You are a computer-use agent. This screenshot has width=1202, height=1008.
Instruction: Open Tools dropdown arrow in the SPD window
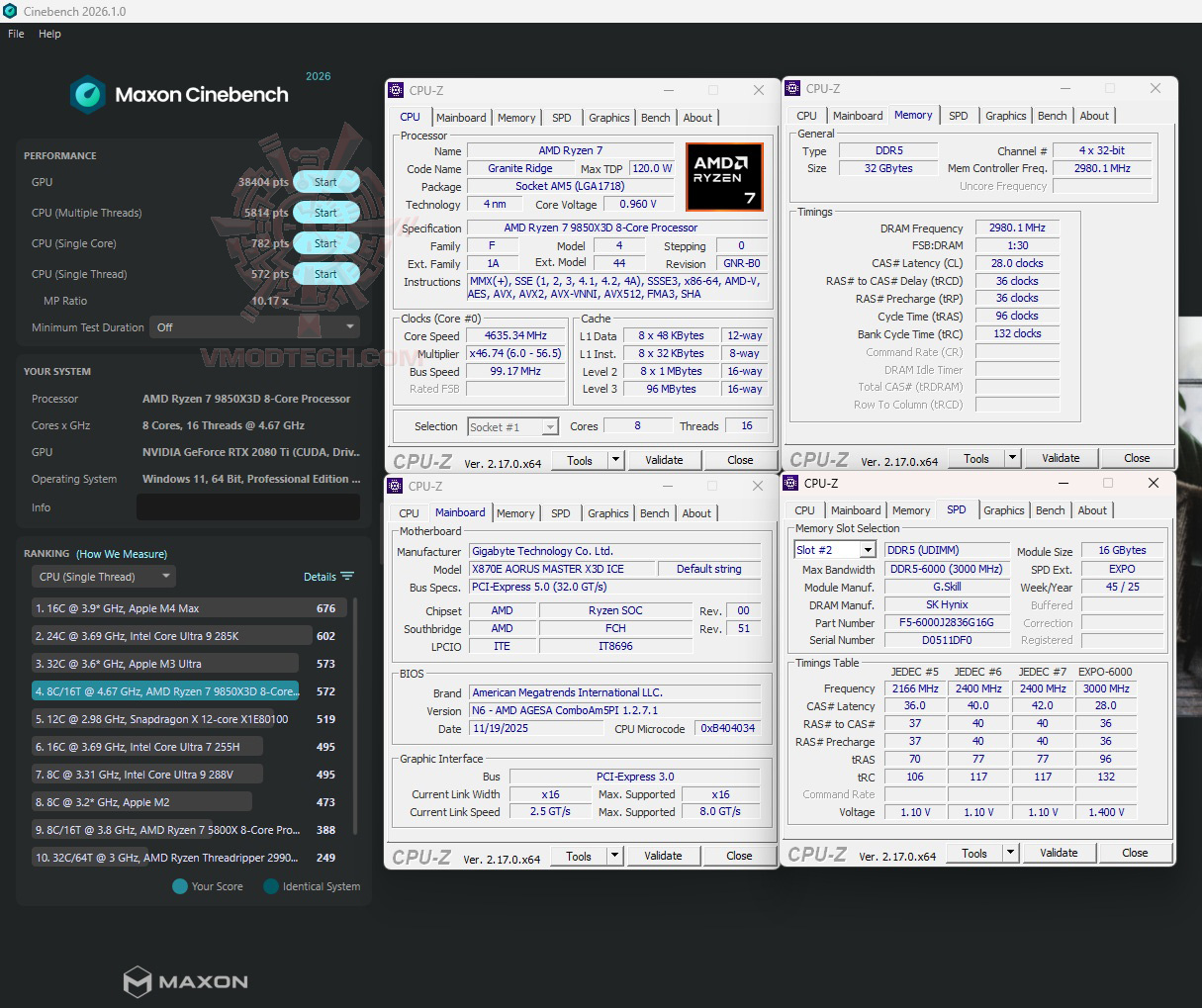(1010, 853)
